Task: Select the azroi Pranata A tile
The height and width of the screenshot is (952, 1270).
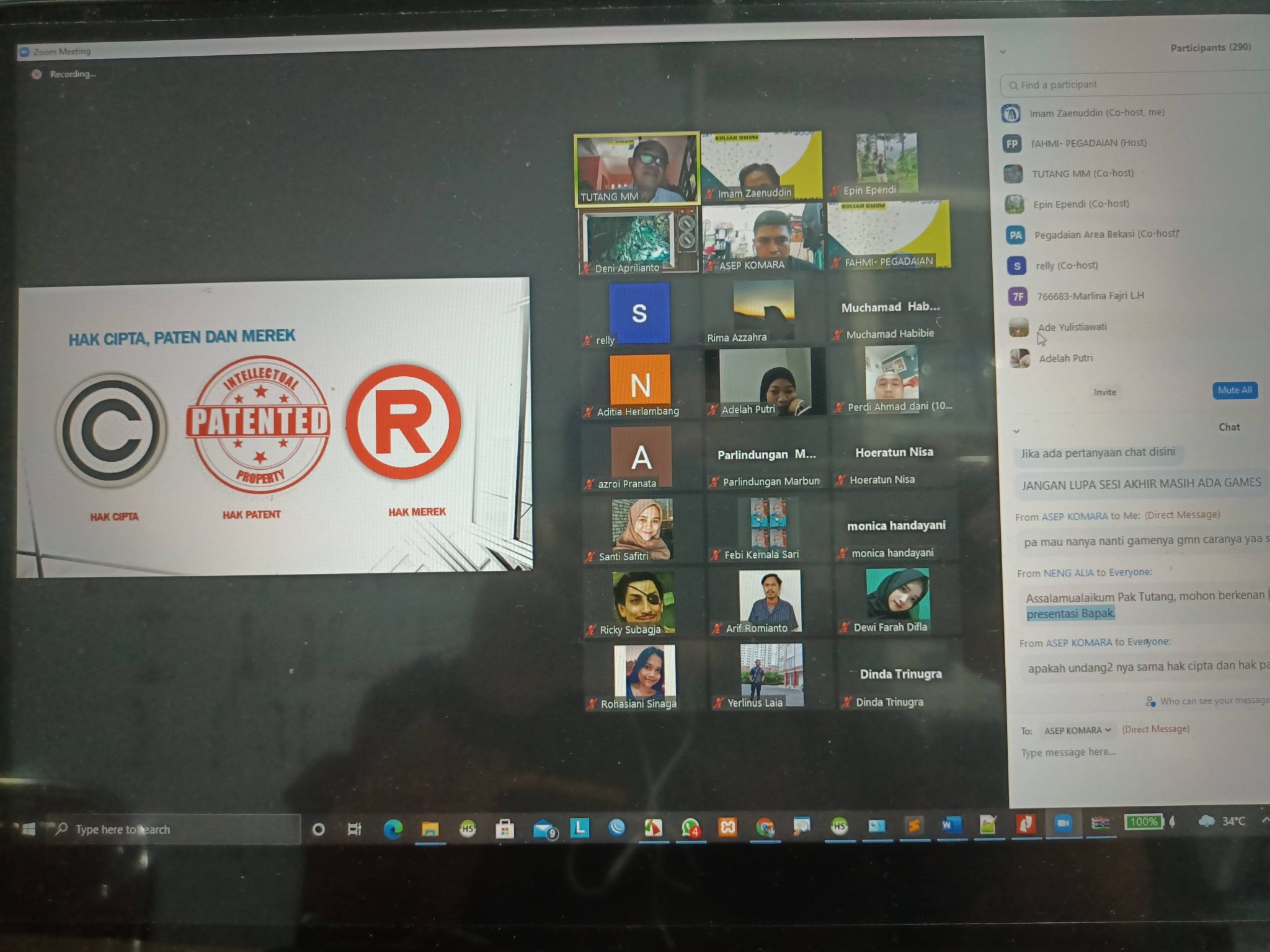Action: click(x=642, y=457)
